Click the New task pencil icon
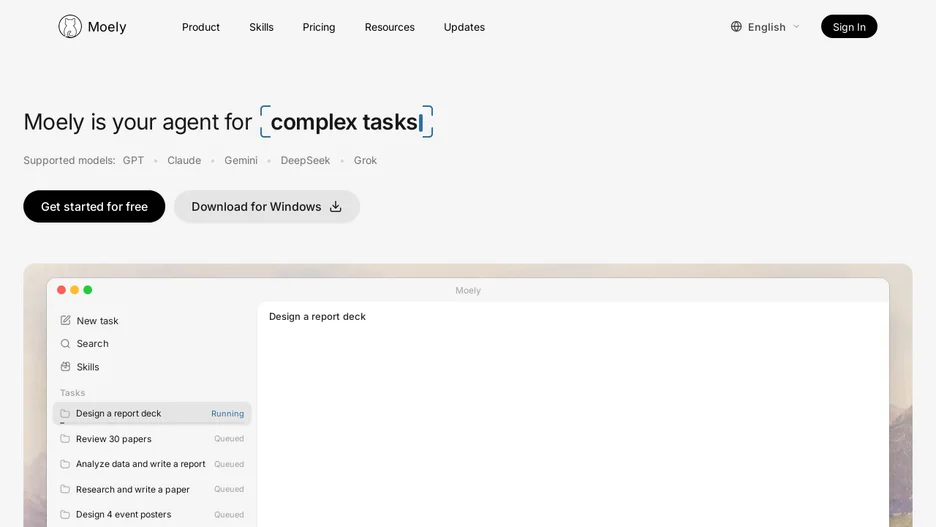The width and height of the screenshot is (936, 527). click(65, 320)
